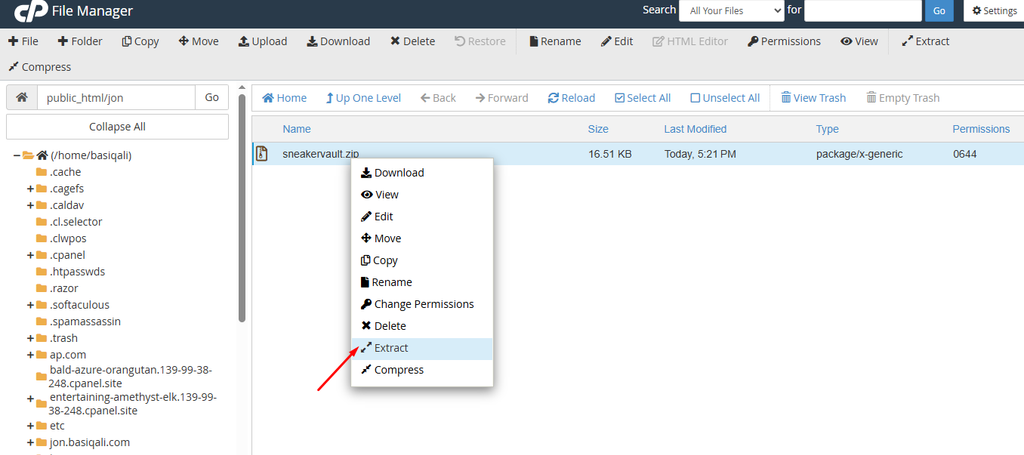
Task: Click Compress in the top toolbar
Action: coord(39,67)
